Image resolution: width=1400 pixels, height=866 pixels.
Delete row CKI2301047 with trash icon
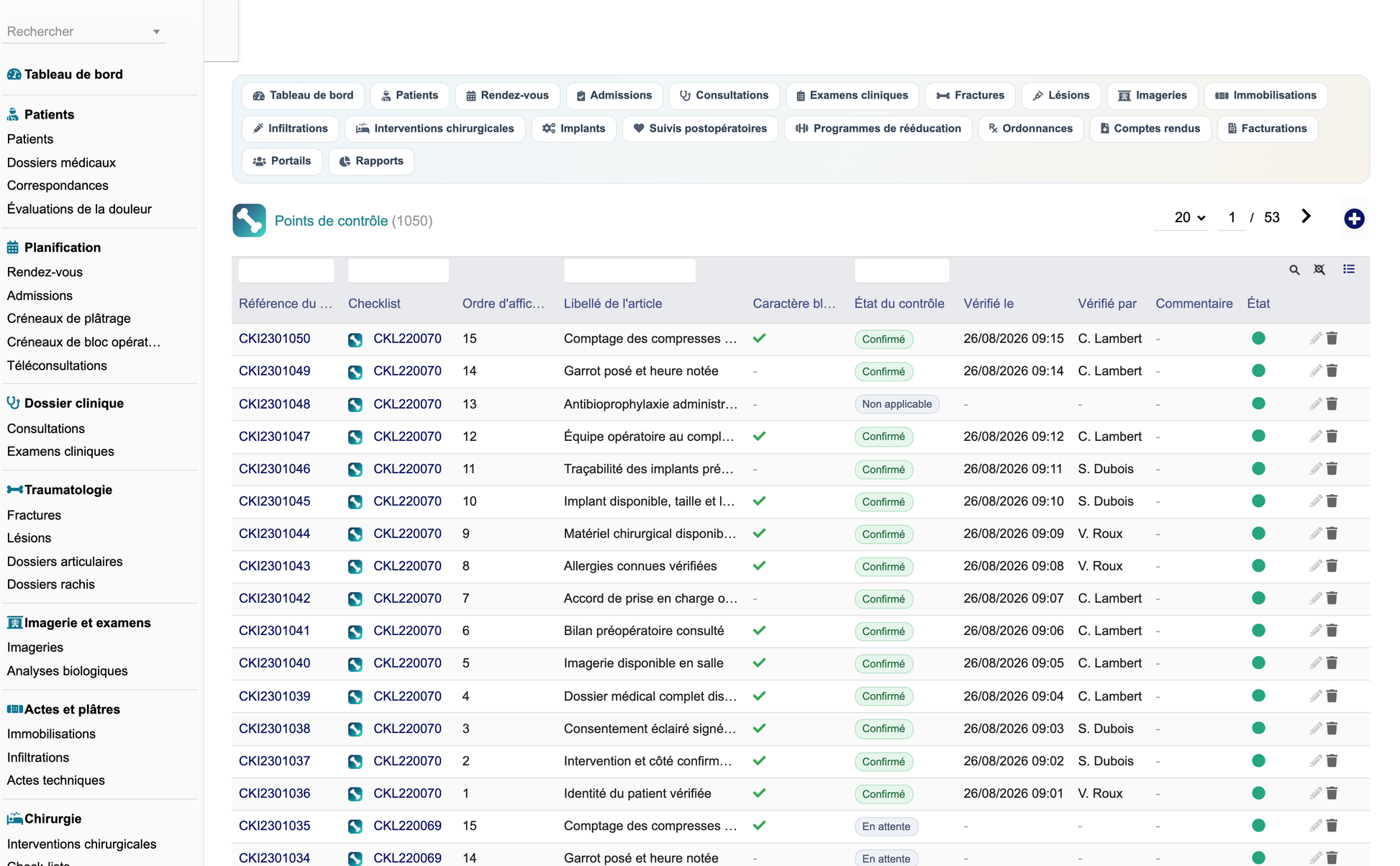pos(1332,436)
